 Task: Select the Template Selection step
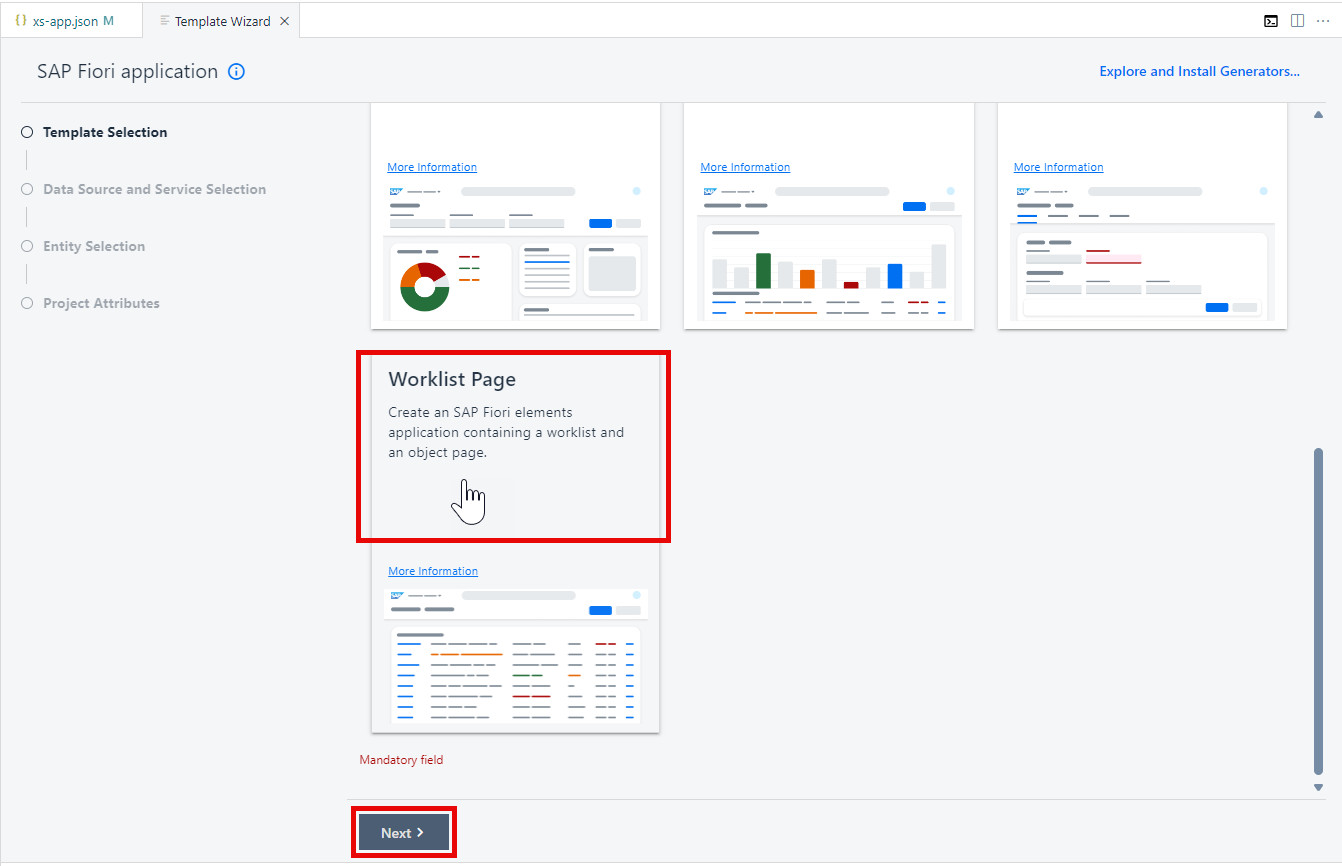coord(95,132)
